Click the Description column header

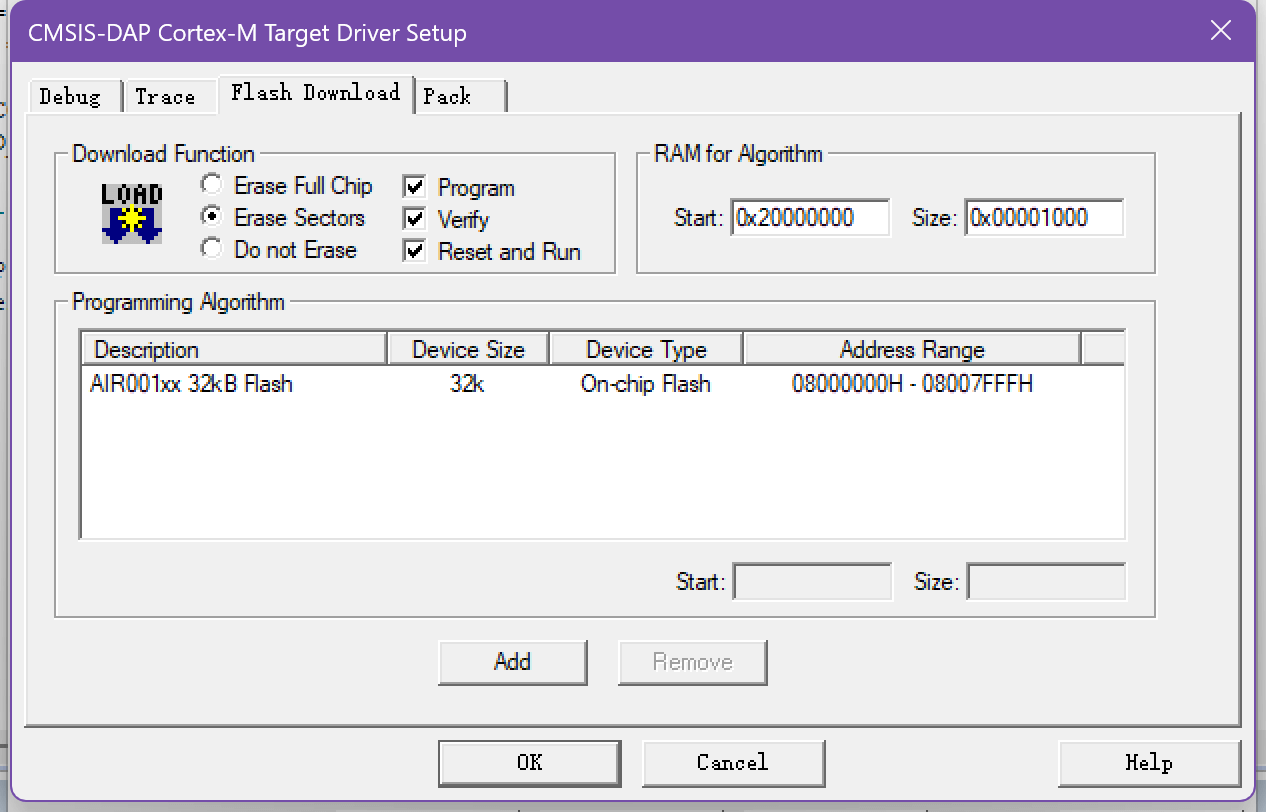click(233, 349)
